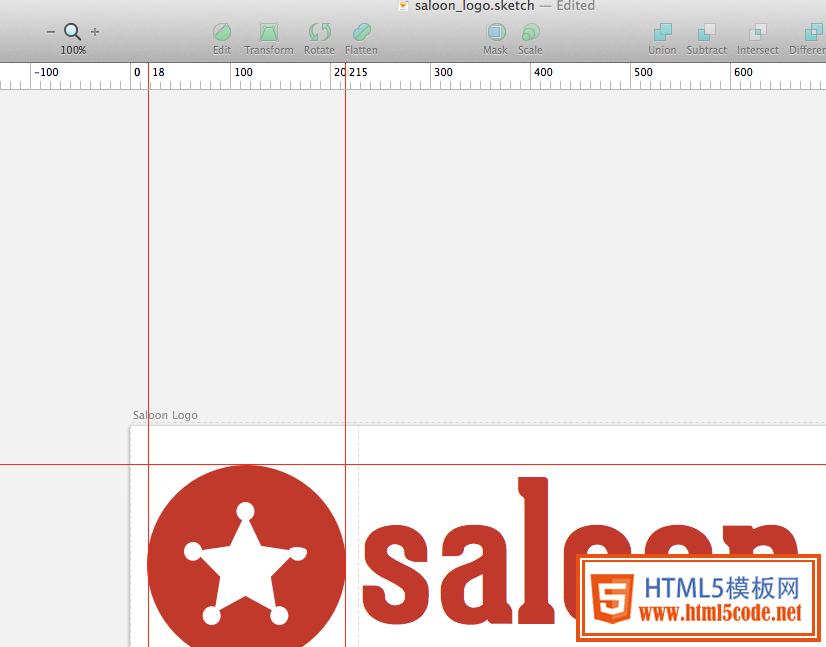Apply the Intersect boolean operation
Image resolution: width=826 pixels, height=647 pixels.
point(758,39)
